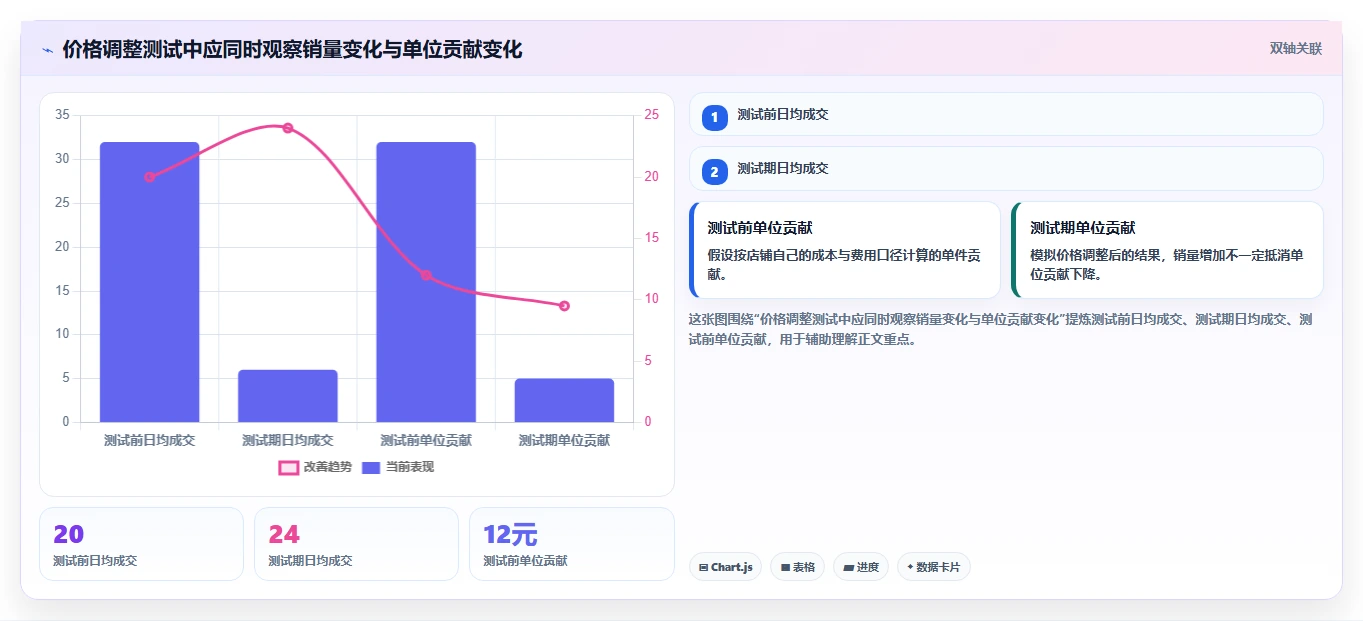This screenshot has width=1363, height=621.
Task: Click the blue number 2 badge
Action: [714, 172]
